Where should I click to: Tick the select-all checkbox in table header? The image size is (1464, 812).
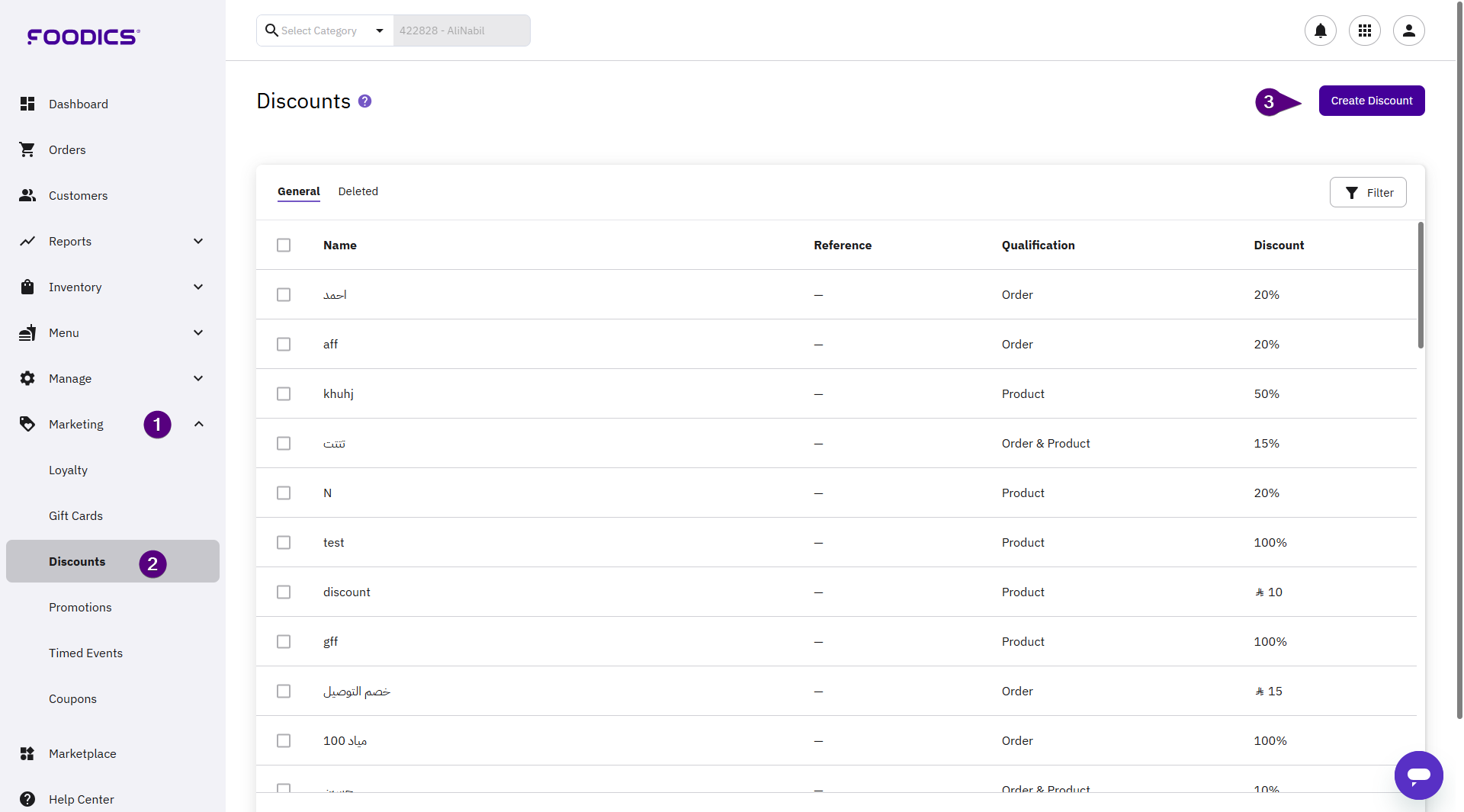pyautogui.click(x=284, y=245)
